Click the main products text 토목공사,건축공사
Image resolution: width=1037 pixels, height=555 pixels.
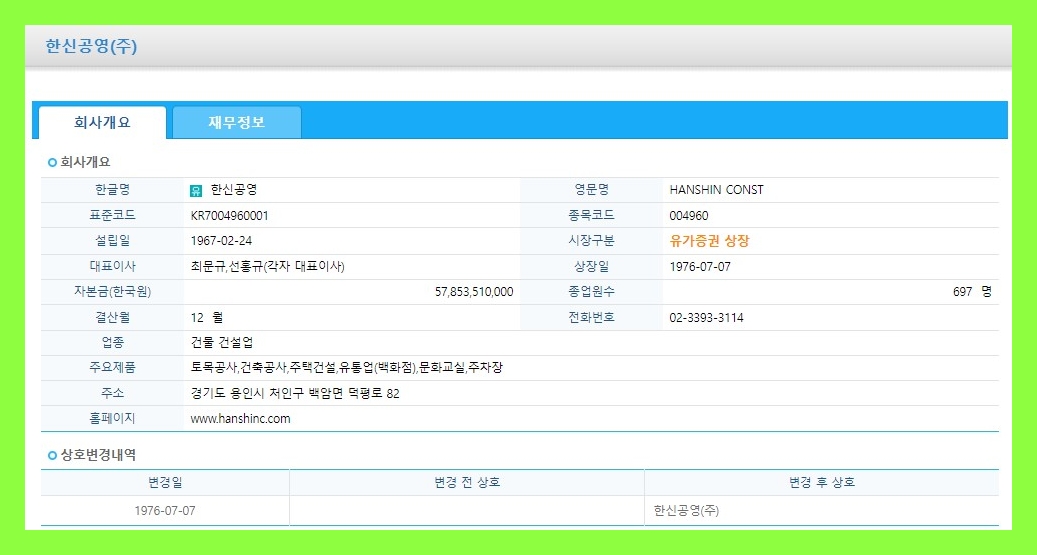(238, 368)
